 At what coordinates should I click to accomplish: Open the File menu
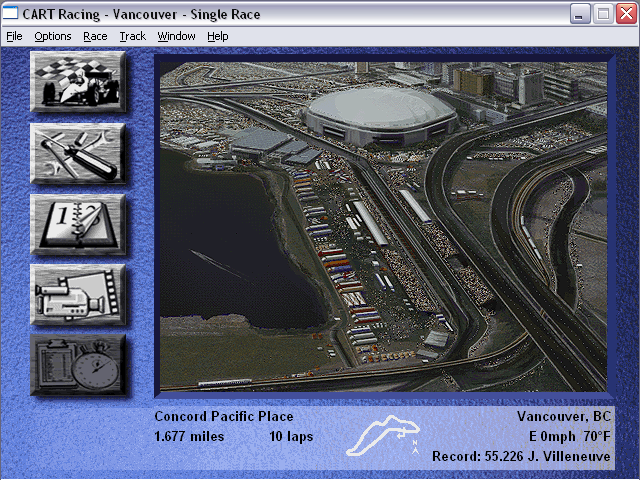(x=14, y=36)
